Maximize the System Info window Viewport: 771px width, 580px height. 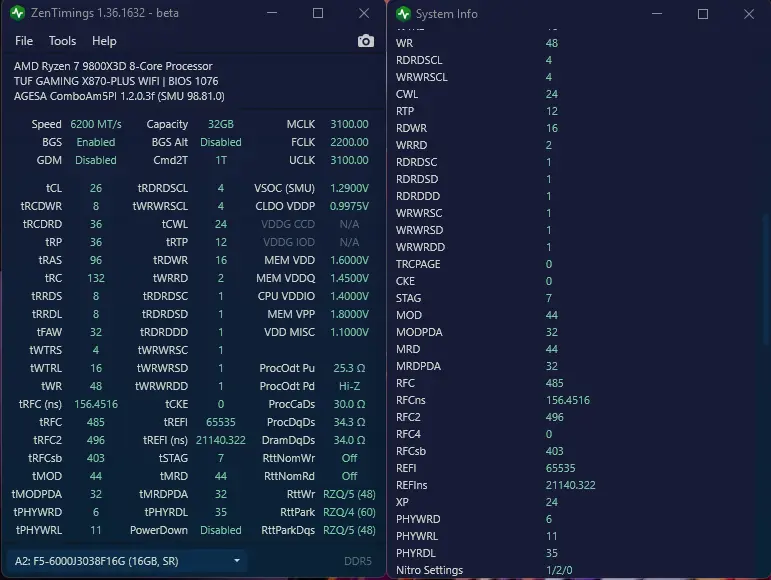coord(703,14)
